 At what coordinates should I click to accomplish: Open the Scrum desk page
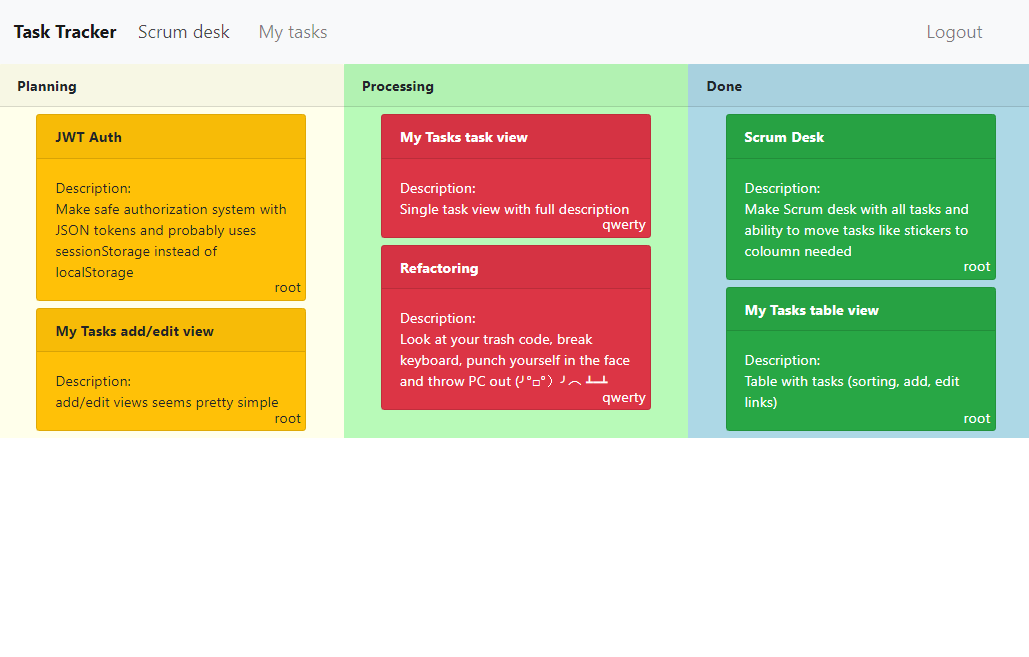coord(184,32)
